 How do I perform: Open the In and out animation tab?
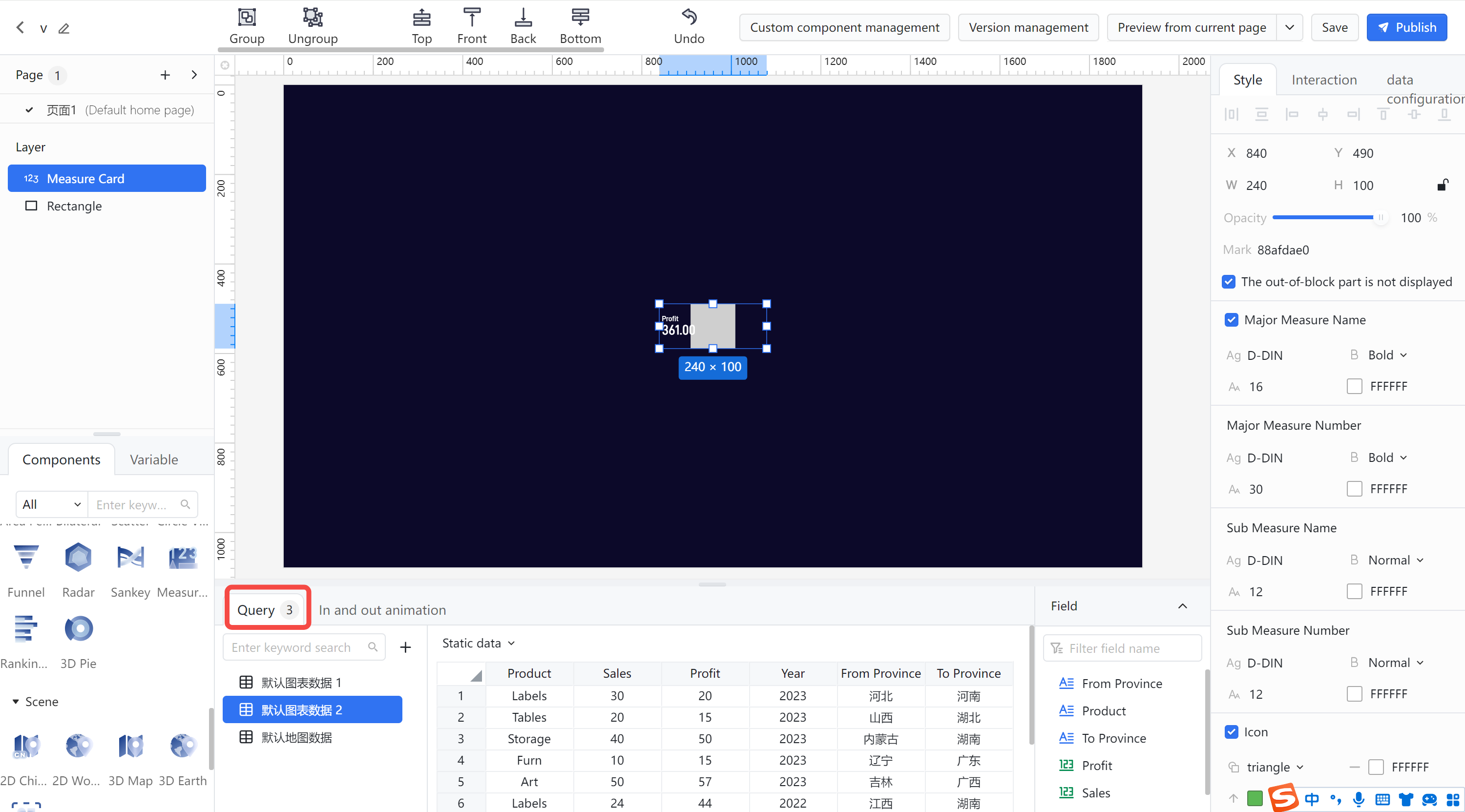pyautogui.click(x=382, y=610)
